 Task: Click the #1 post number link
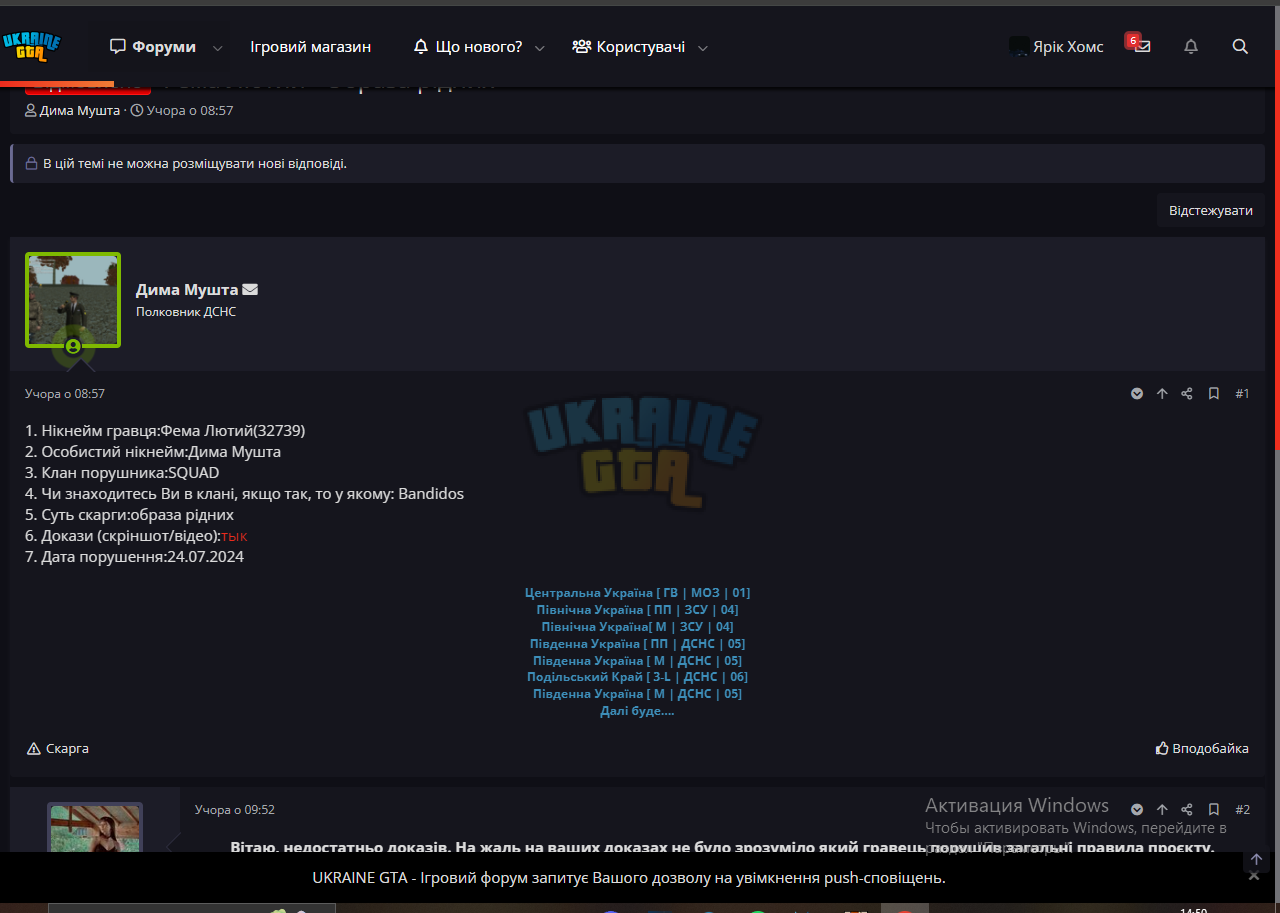click(1242, 394)
